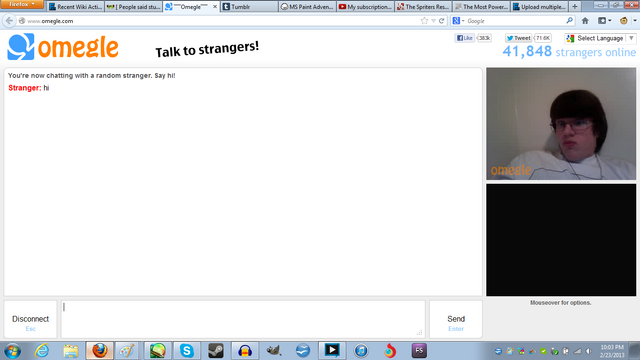Click search magnifier in Google box
The width and height of the screenshot is (640, 360).
point(569,20)
